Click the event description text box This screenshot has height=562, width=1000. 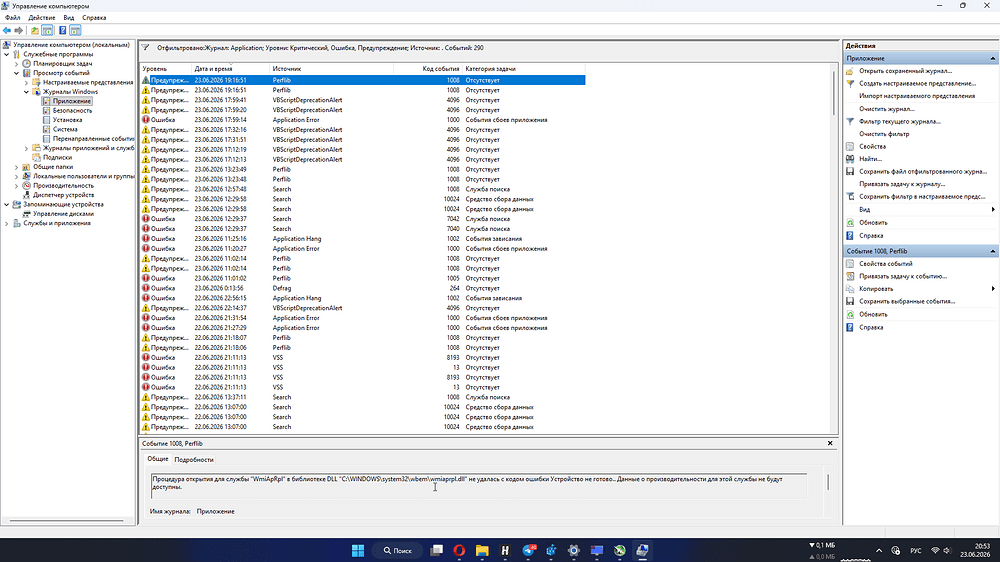[479, 484]
